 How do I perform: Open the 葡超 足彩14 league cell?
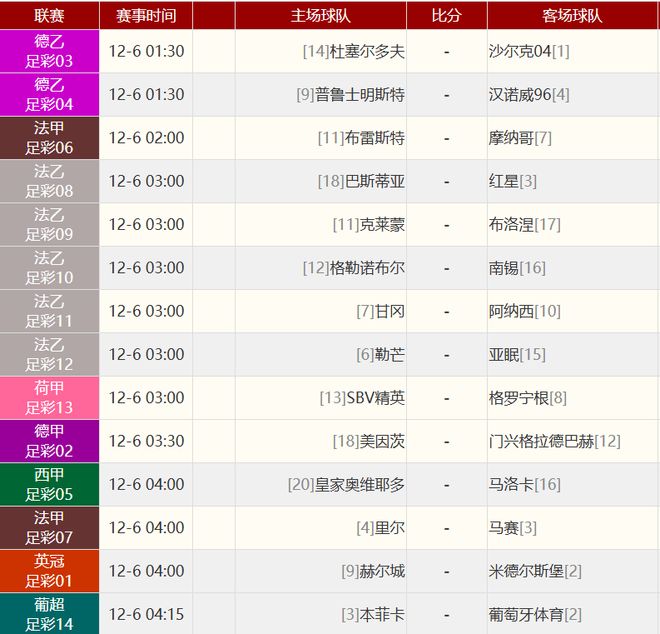click(49, 613)
